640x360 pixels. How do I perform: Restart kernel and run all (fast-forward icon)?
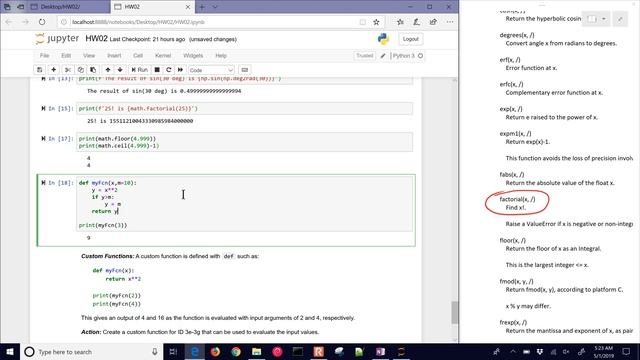180,70
